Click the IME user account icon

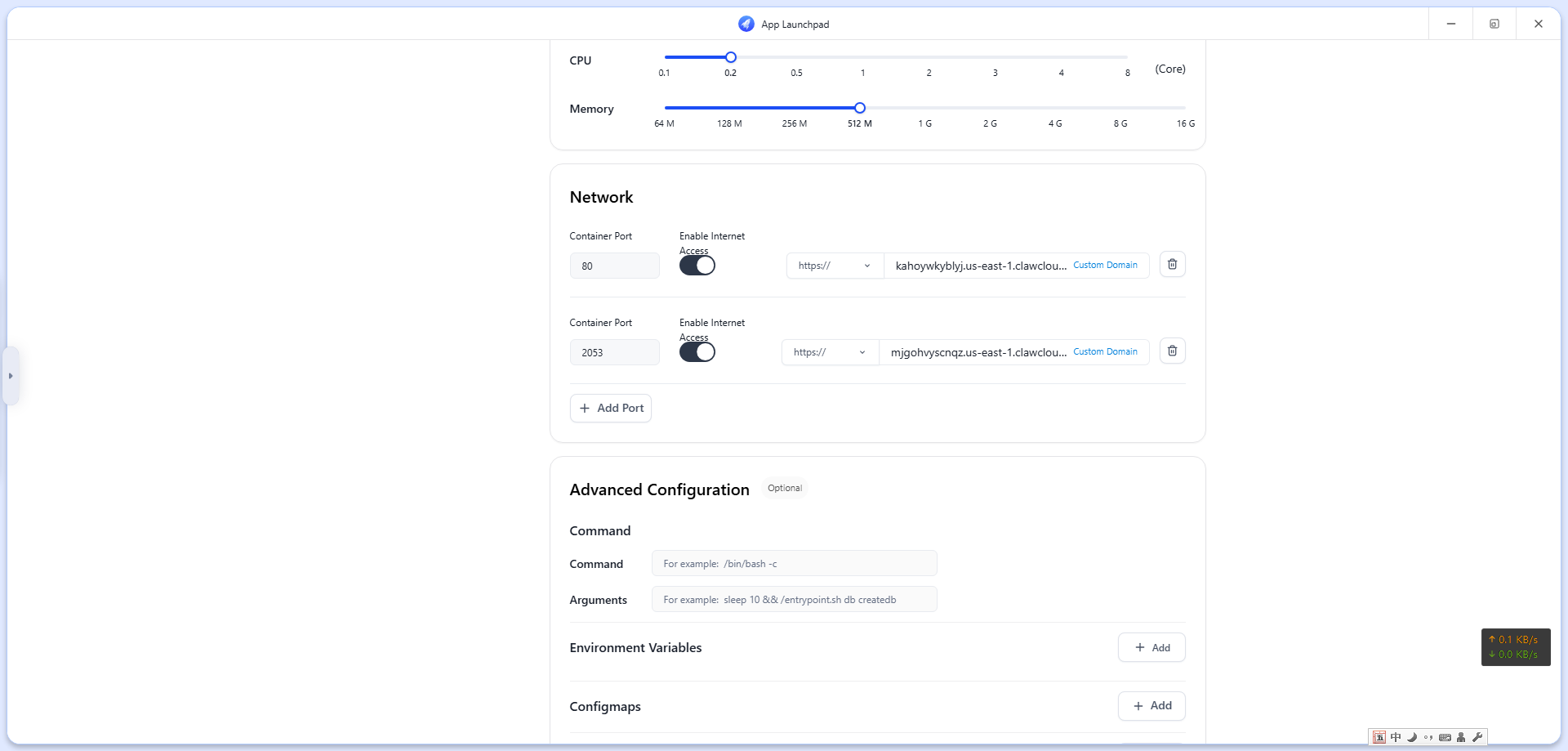pos(1461,737)
